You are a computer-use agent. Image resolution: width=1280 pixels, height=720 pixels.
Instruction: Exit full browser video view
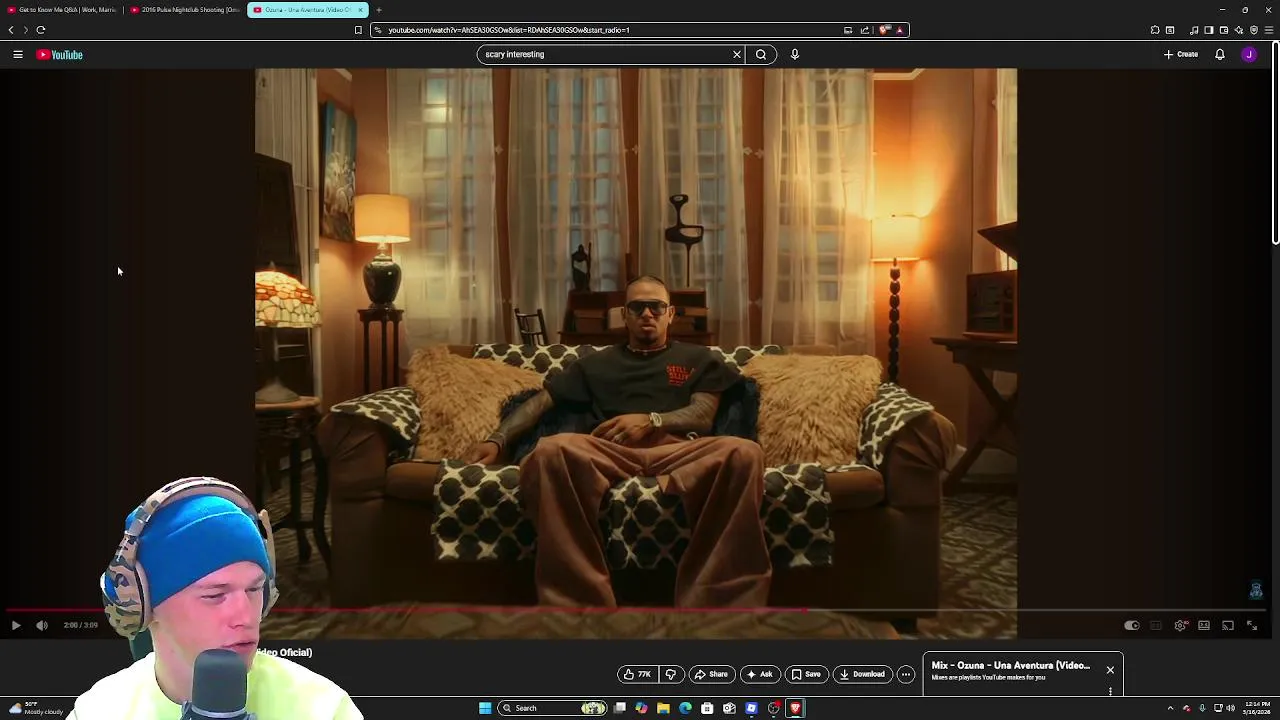1252,626
